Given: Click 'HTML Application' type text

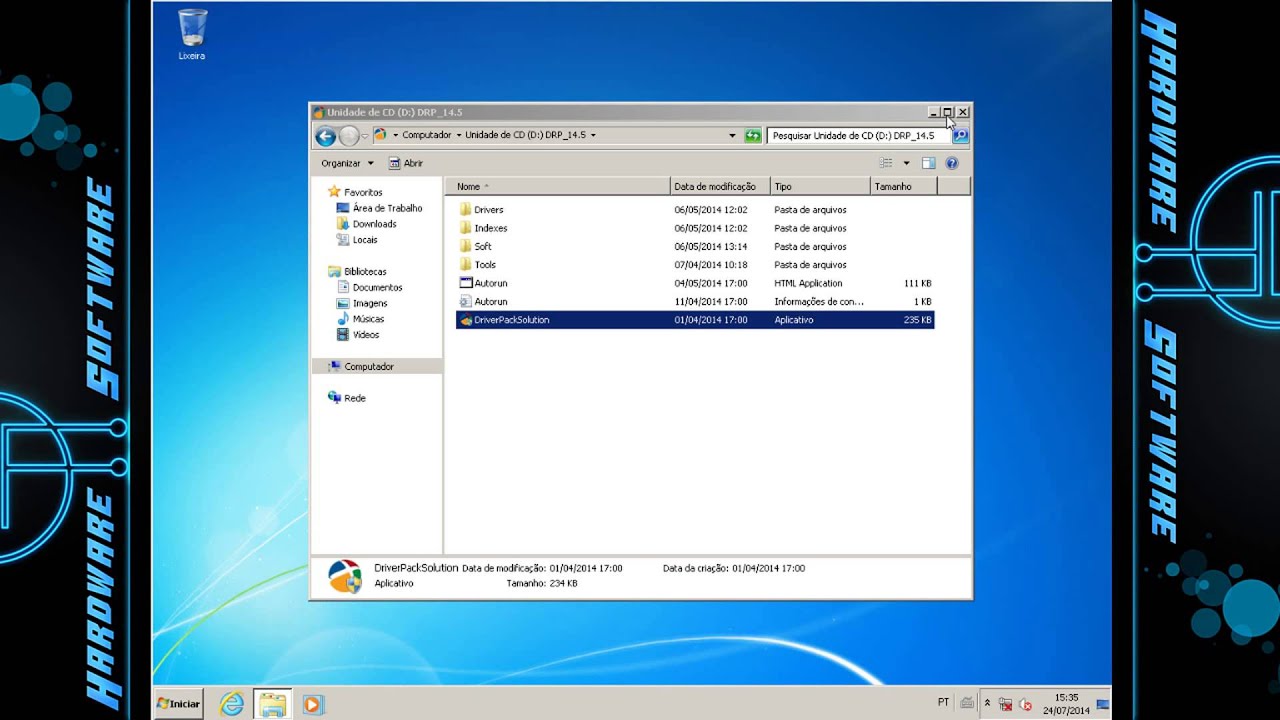Looking at the screenshot, I should coord(808,284).
